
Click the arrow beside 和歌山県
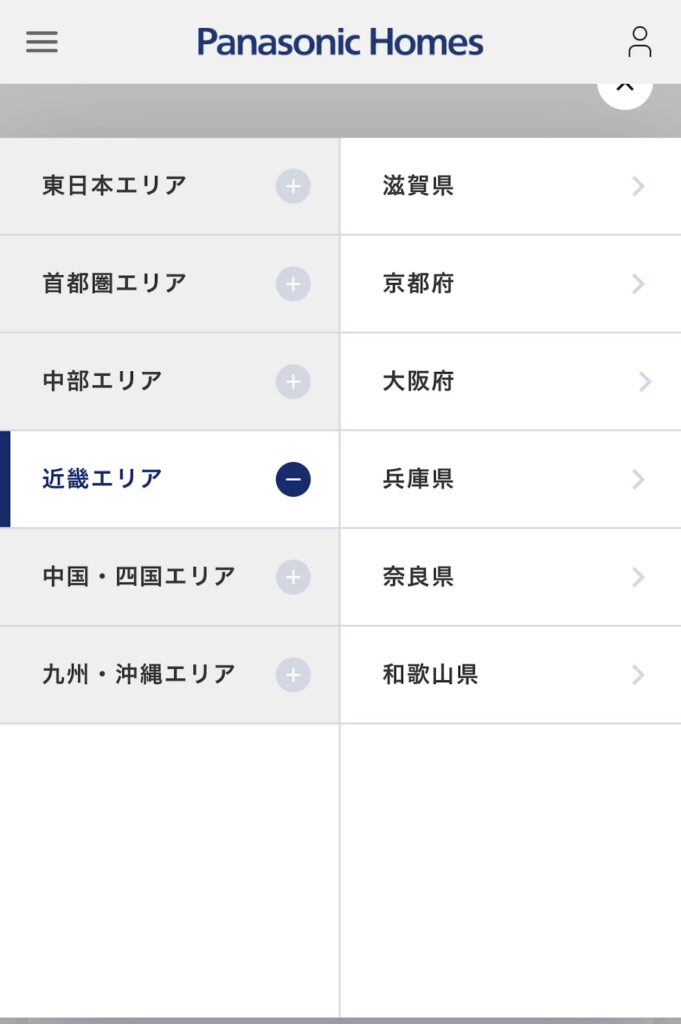point(638,675)
